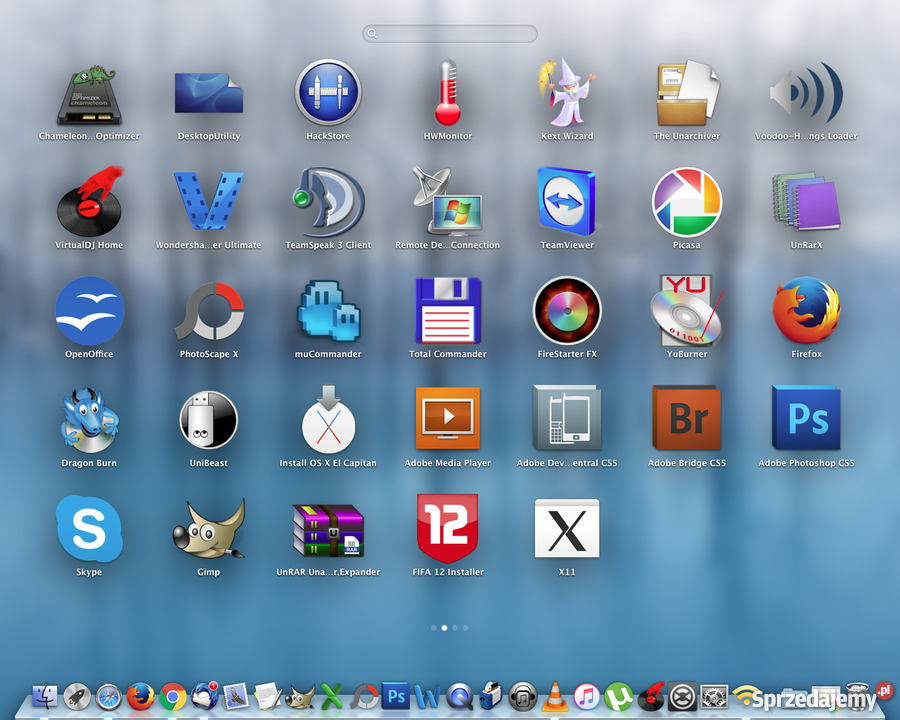
Task: Switch to the third Launchpad page dot
Action: (x=455, y=628)
